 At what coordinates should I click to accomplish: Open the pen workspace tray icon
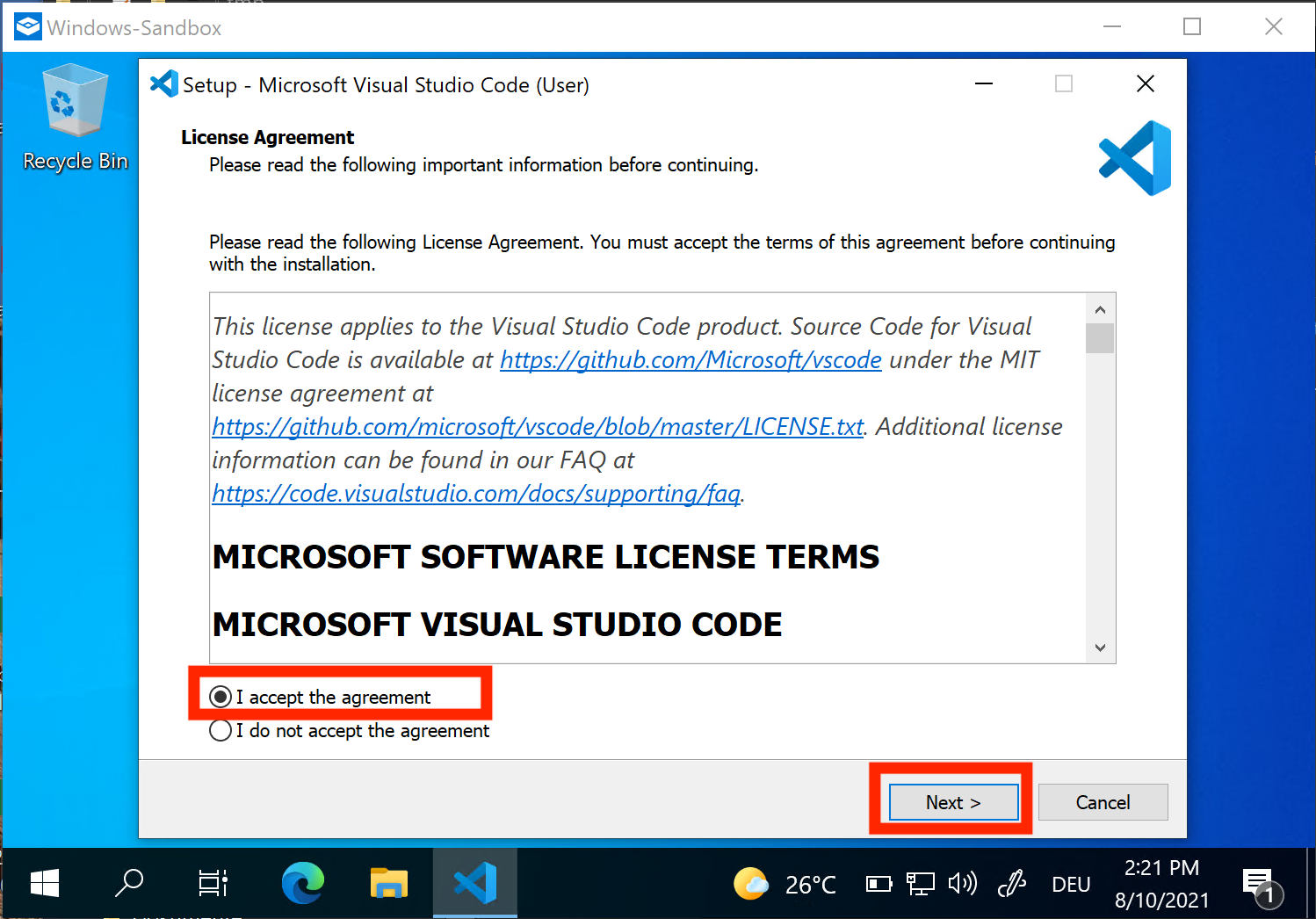pyautogui.click(x=1012, y=883)
